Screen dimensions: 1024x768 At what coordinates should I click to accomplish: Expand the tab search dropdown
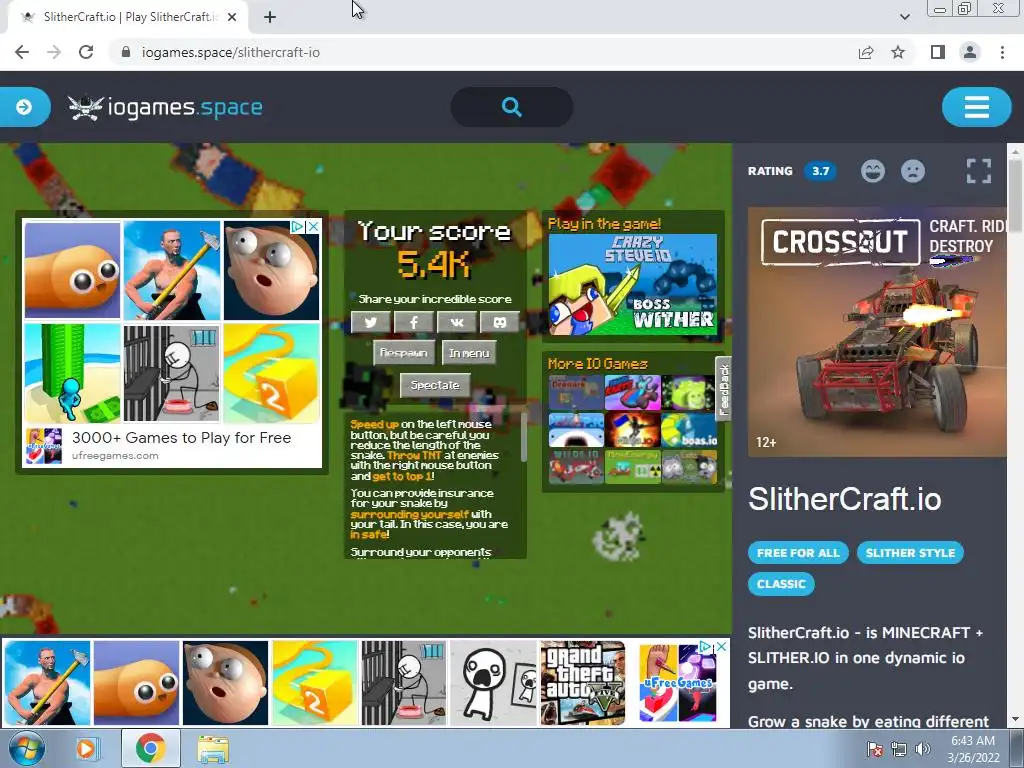click(904, 17)
